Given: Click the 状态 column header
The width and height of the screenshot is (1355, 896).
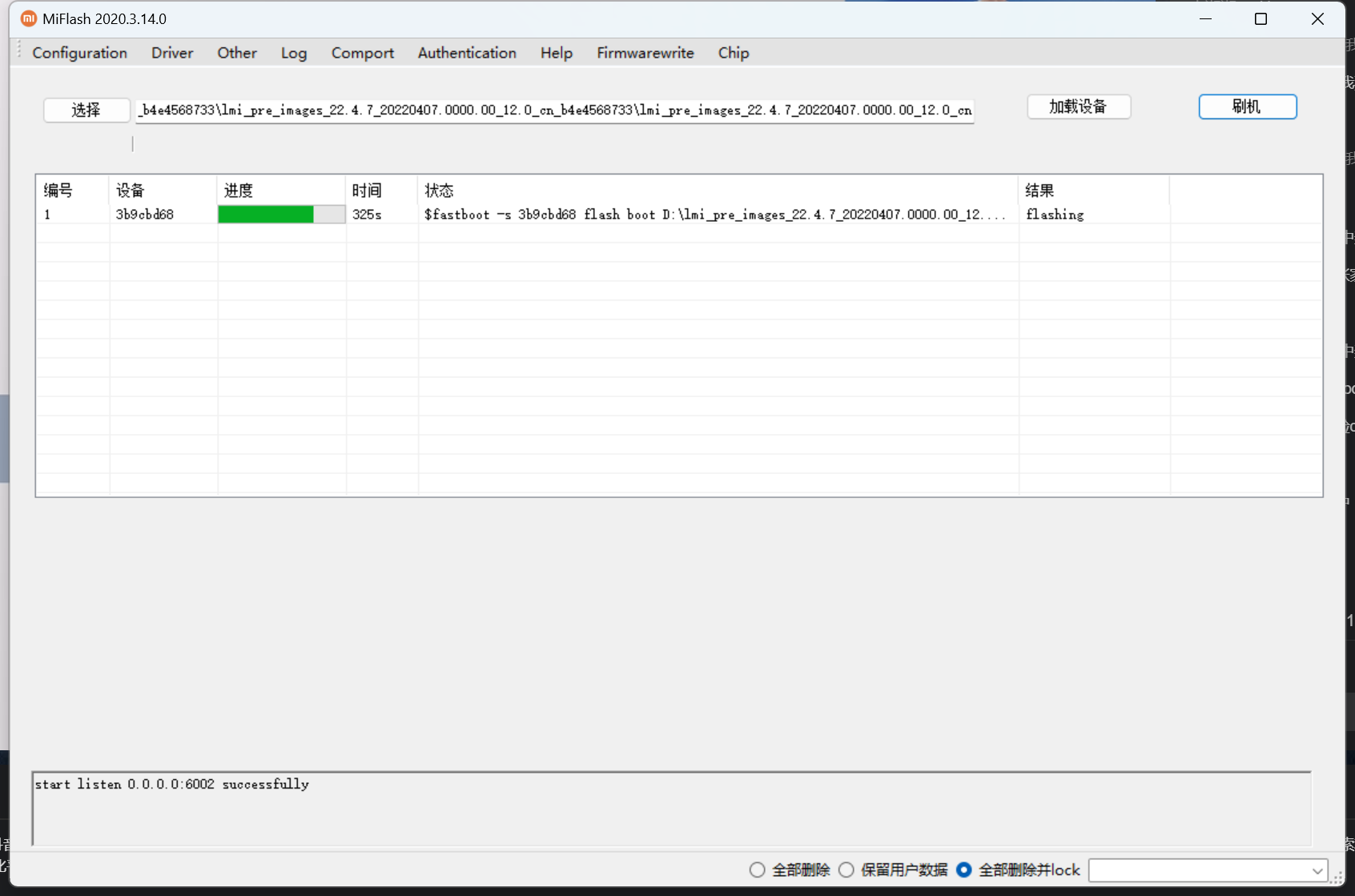Looking at the screenshot, I should [718, 191].
